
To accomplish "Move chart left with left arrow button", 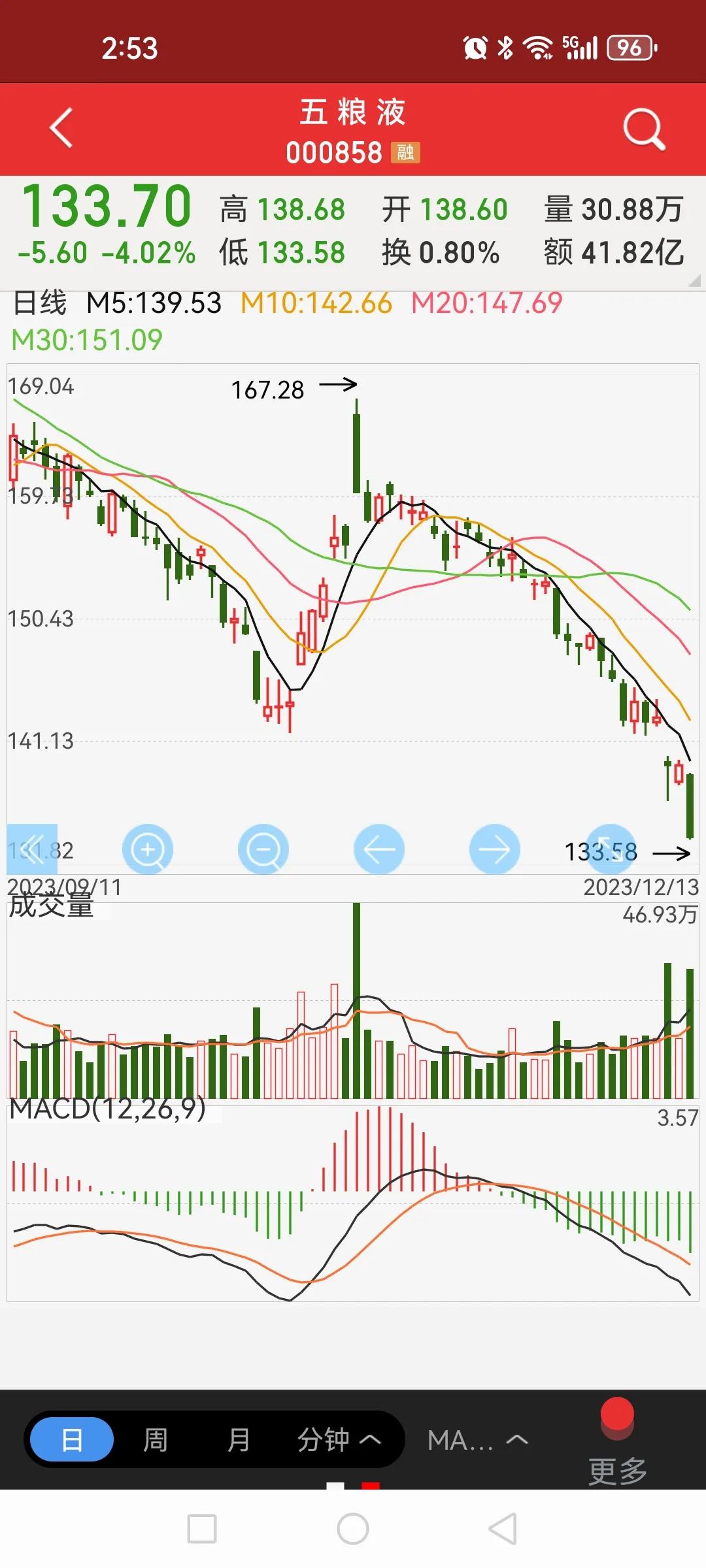I will tap(379, 849).
